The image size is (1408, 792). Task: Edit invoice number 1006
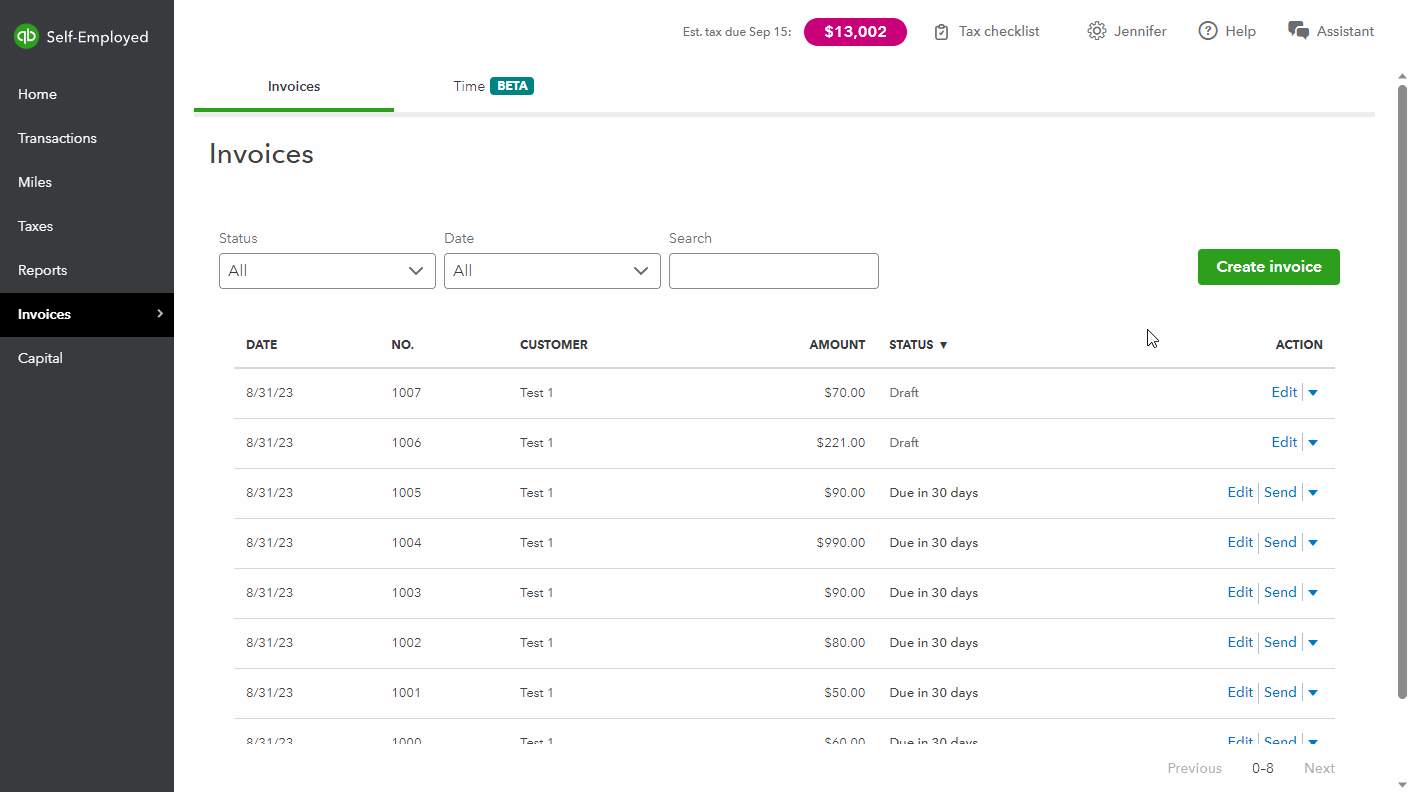click(1284, 442)
